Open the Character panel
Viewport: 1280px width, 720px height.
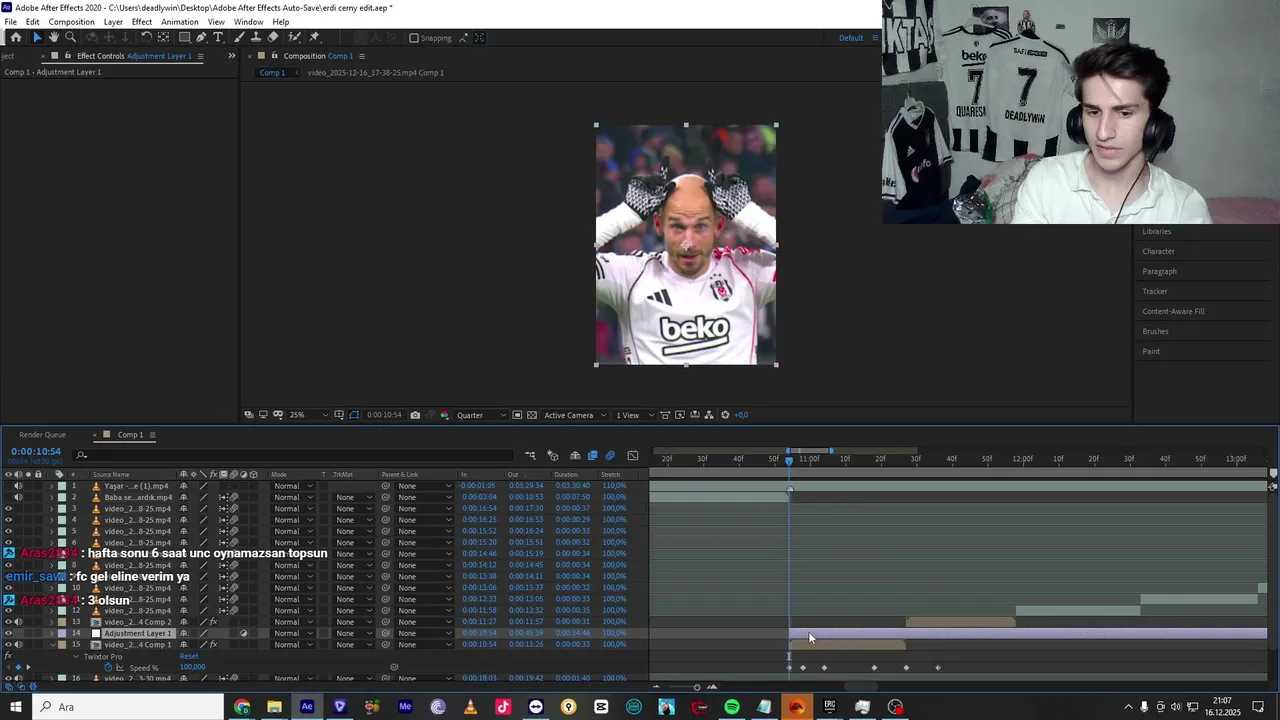coord(1159,251)
